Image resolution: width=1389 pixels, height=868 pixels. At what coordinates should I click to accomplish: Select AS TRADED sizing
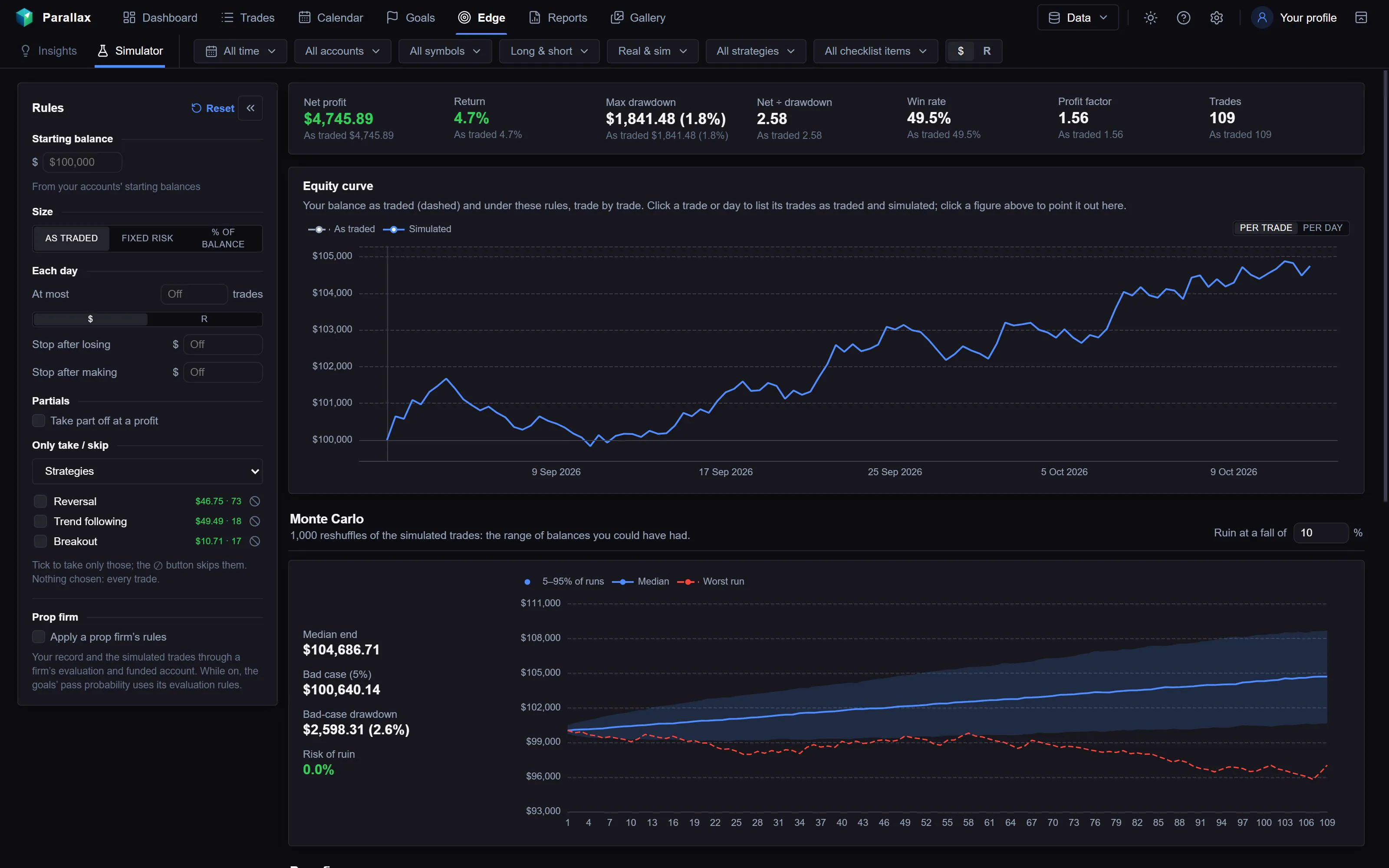pyautogui.click(x=71, y=238)
